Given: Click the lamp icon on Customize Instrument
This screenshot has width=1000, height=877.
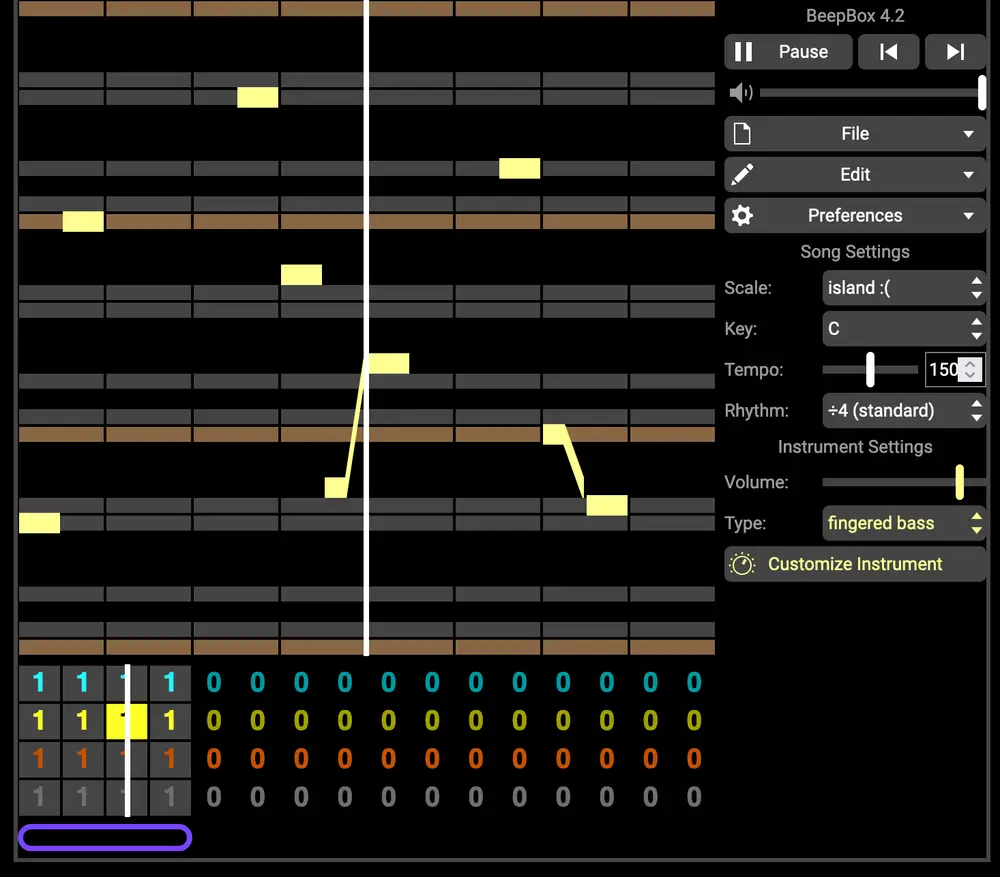Looking at the screenshot, I should [742, 563].
